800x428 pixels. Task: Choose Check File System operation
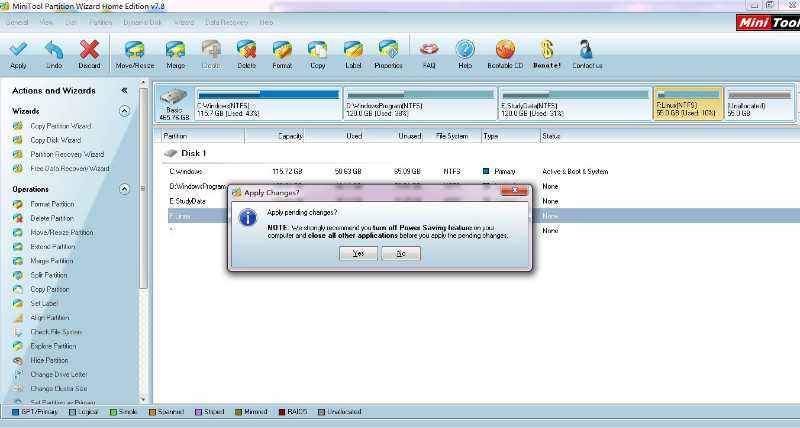click(56, 332)
